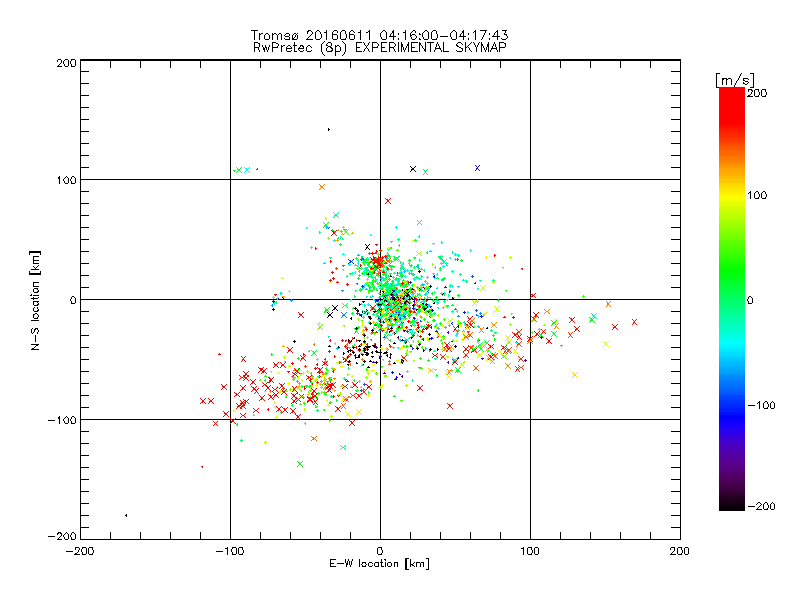Viewport: 800px width, 600px height.
Task: Click the 100 tick label on the E-W axis
Action: pyautogui.click(x=530, y=551)
